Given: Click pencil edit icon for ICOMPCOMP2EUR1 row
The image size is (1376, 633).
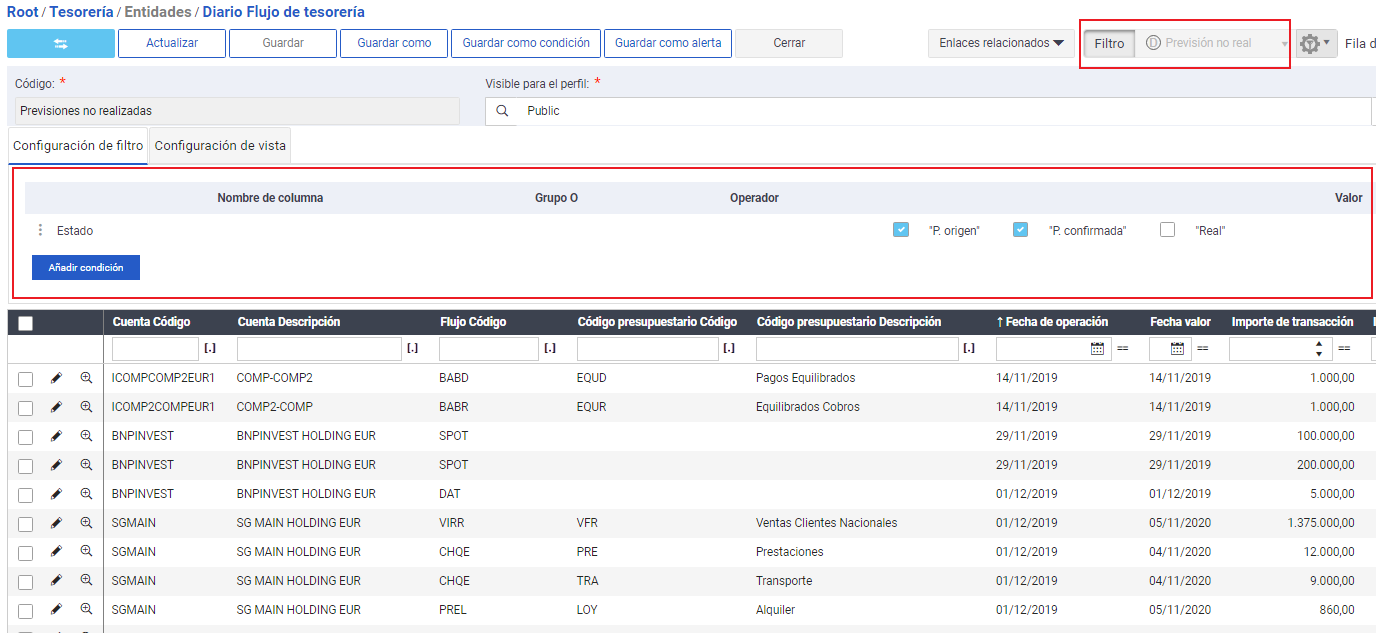Looking at the screenshot, I should [57, 378].
